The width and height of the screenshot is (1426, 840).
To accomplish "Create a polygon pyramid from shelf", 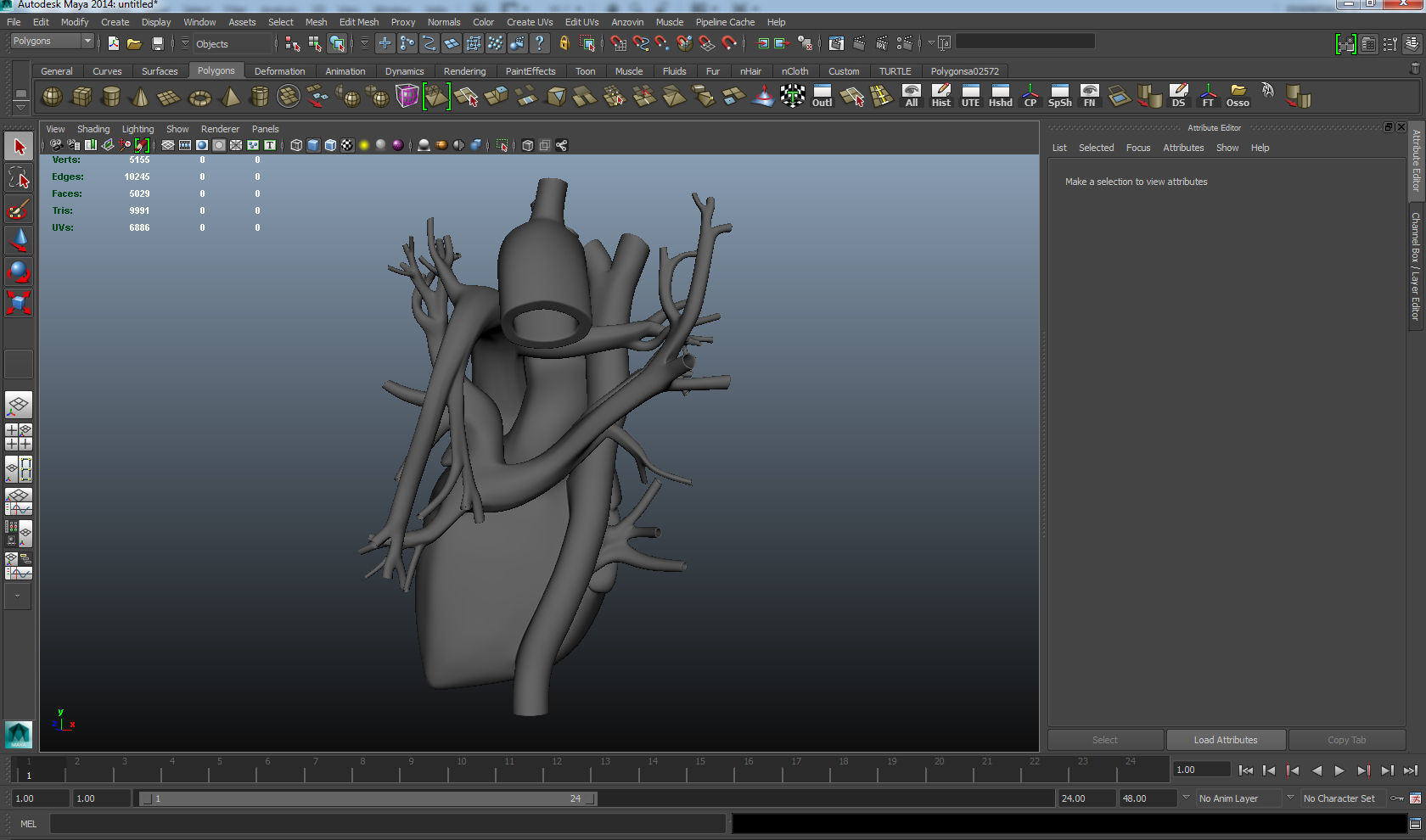I will point(229,97).
